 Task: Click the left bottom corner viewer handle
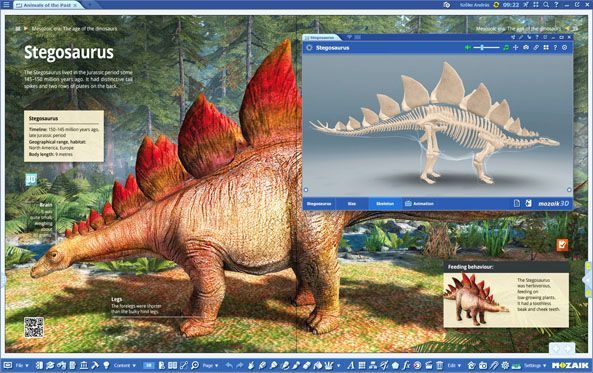click(x=306, y=190)
